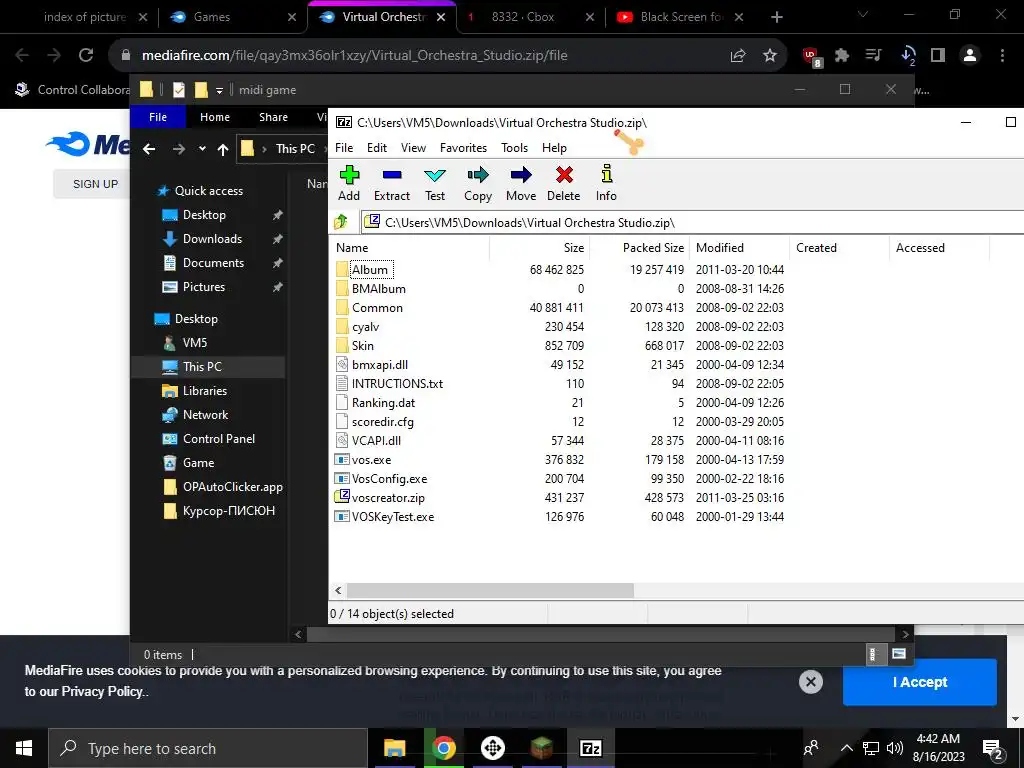Click the 7-Zip Delete toolbar icon

click(x=564, y=175)
